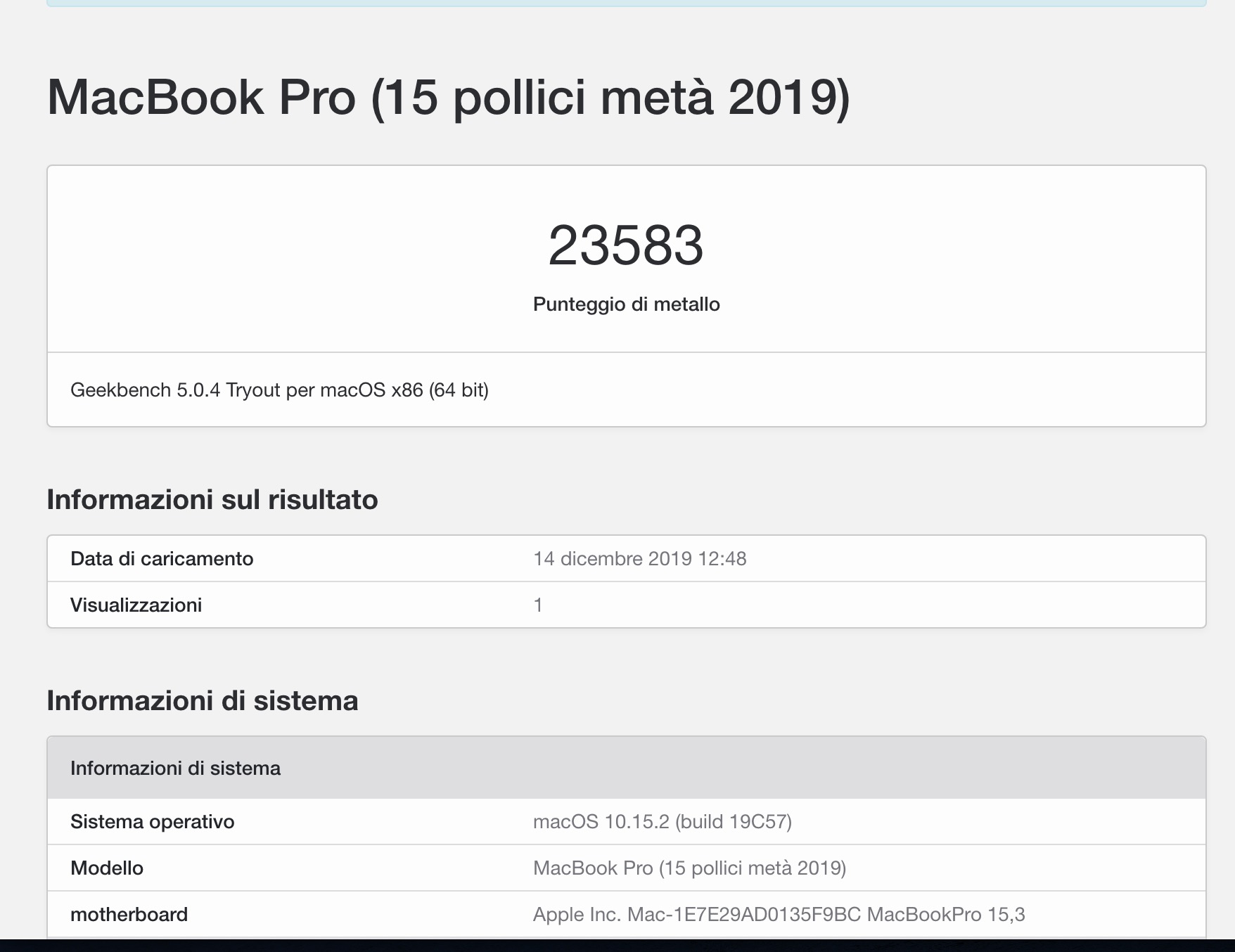This screenshot has height=952, width=1235.
Task: Click the model value in the Modello row
Action: (689, 868)
